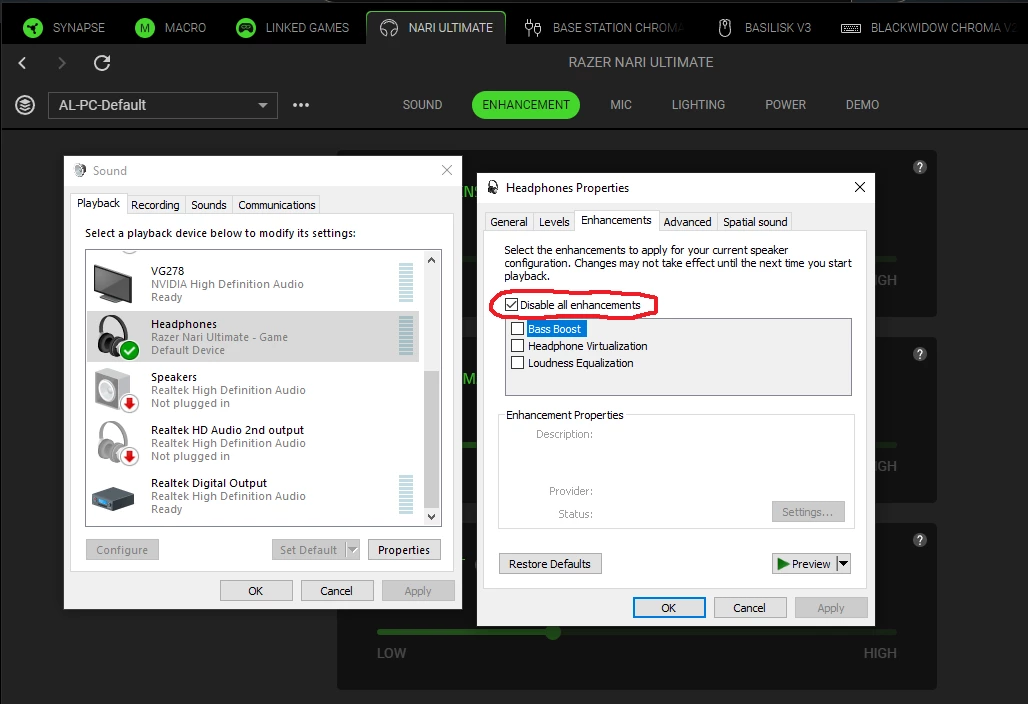
Task: Open the Demo tab
Action: coord(862,105)
